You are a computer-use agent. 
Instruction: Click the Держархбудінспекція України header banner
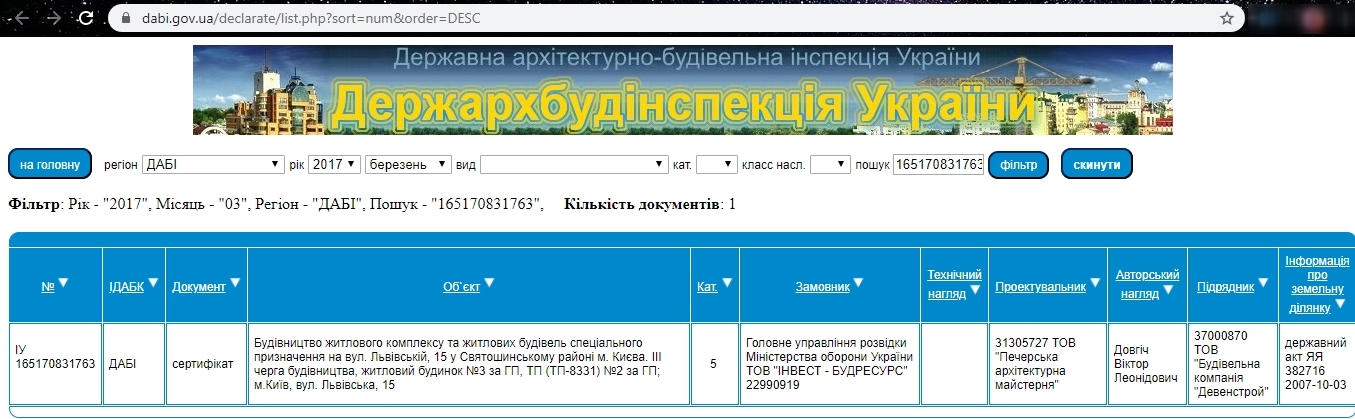pos(683,90)
